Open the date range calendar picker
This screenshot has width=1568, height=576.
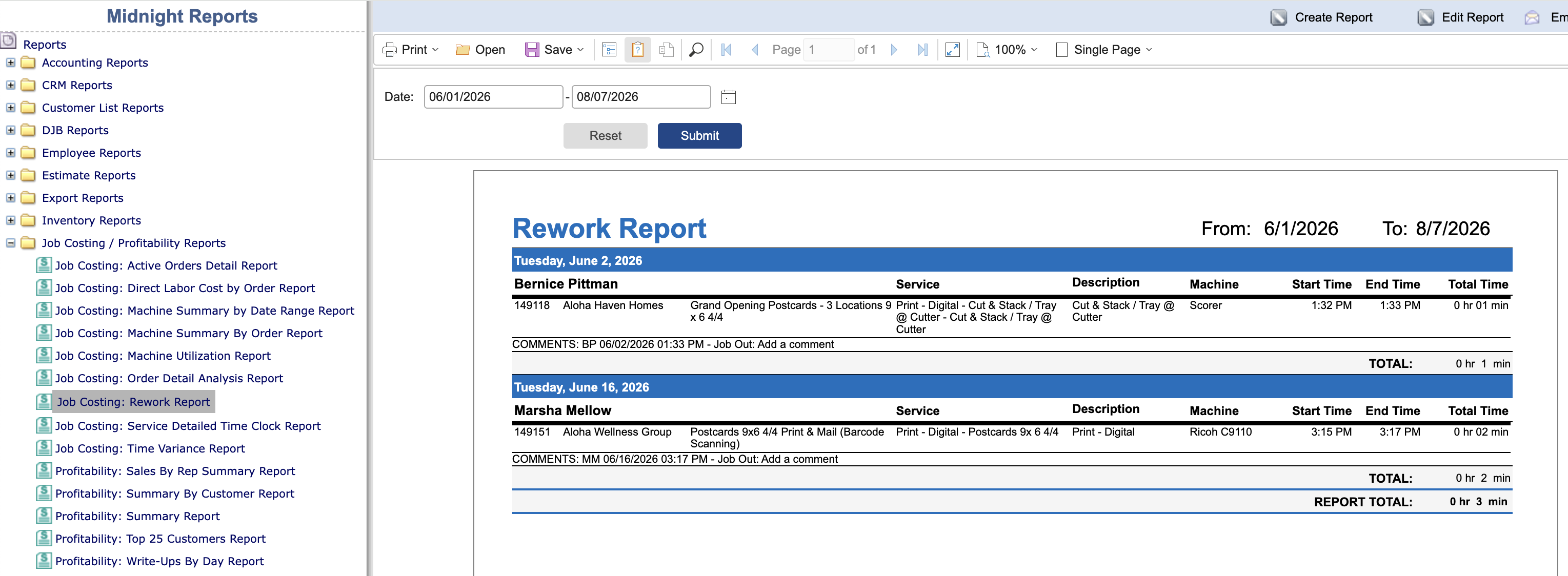point(728,97)
